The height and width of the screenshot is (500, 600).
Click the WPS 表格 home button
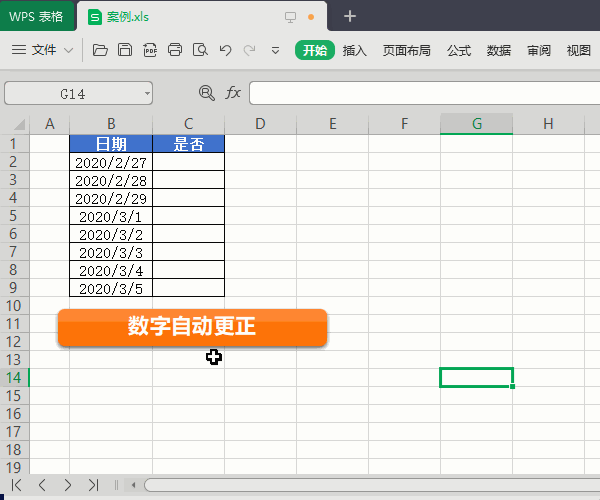pos(37,16)
